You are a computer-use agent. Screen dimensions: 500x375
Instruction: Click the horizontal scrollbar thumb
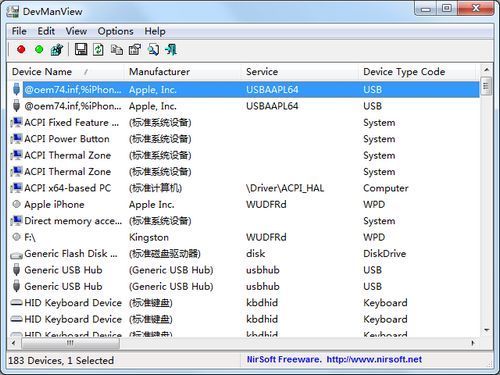pyautogui.click(x=69, y=343)
